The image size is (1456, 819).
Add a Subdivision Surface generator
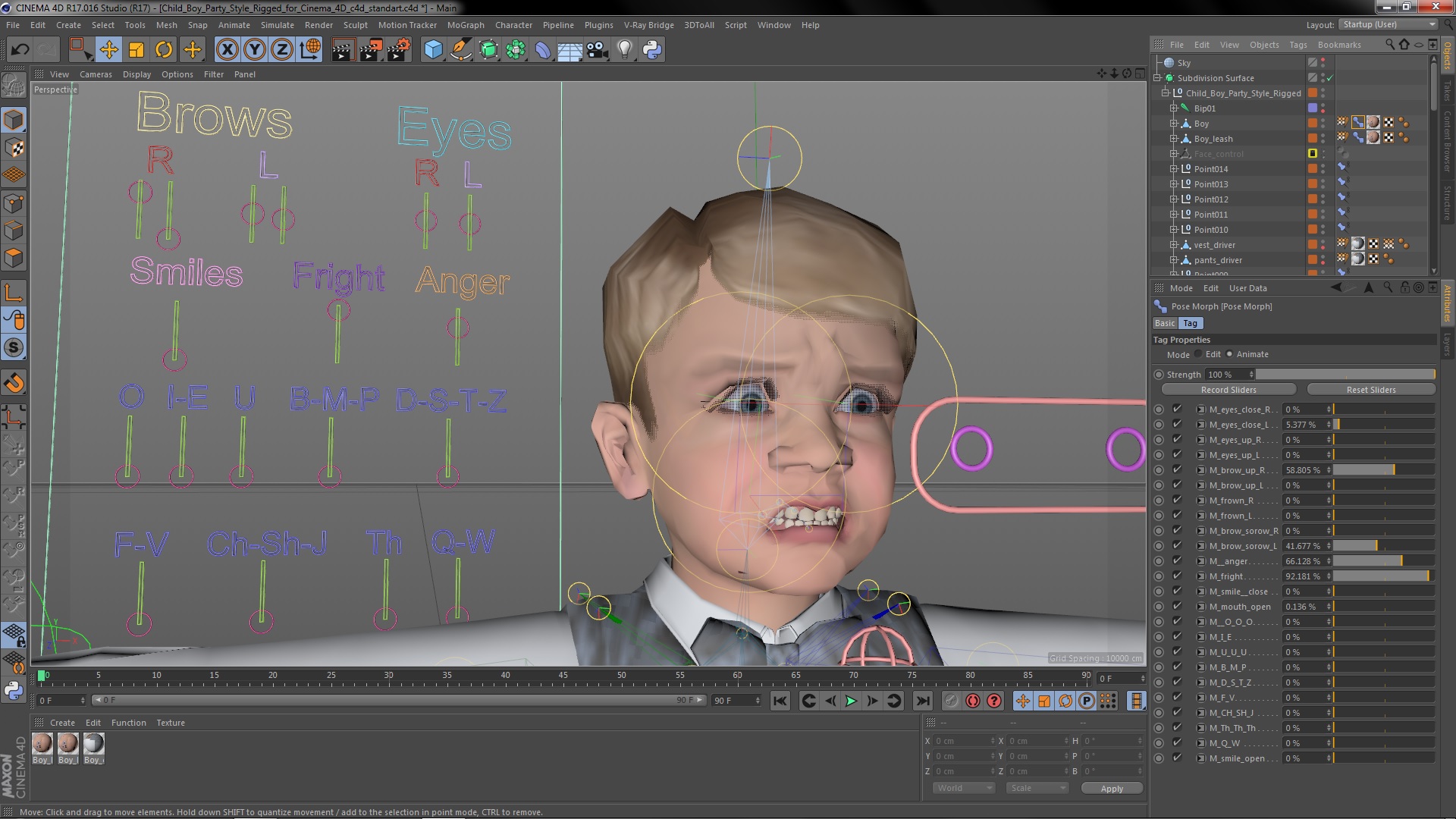[x=488, y=50]
